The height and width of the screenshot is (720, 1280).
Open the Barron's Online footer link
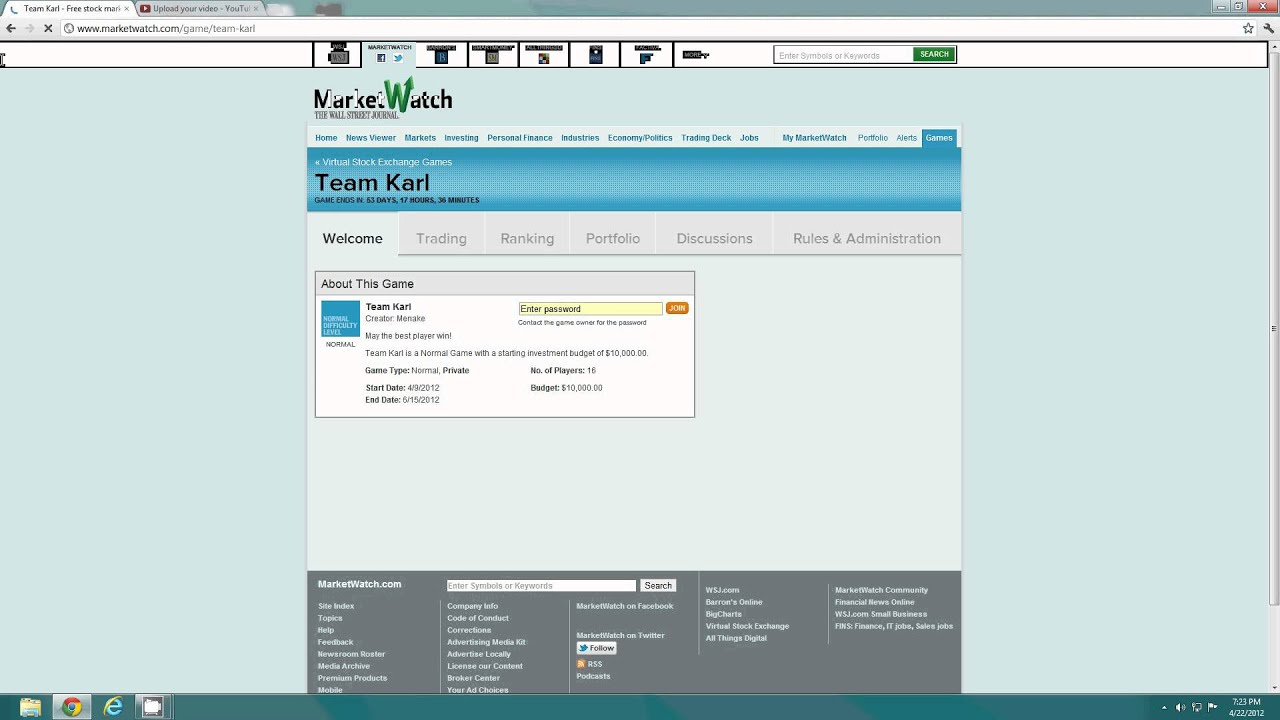(734, 602)
